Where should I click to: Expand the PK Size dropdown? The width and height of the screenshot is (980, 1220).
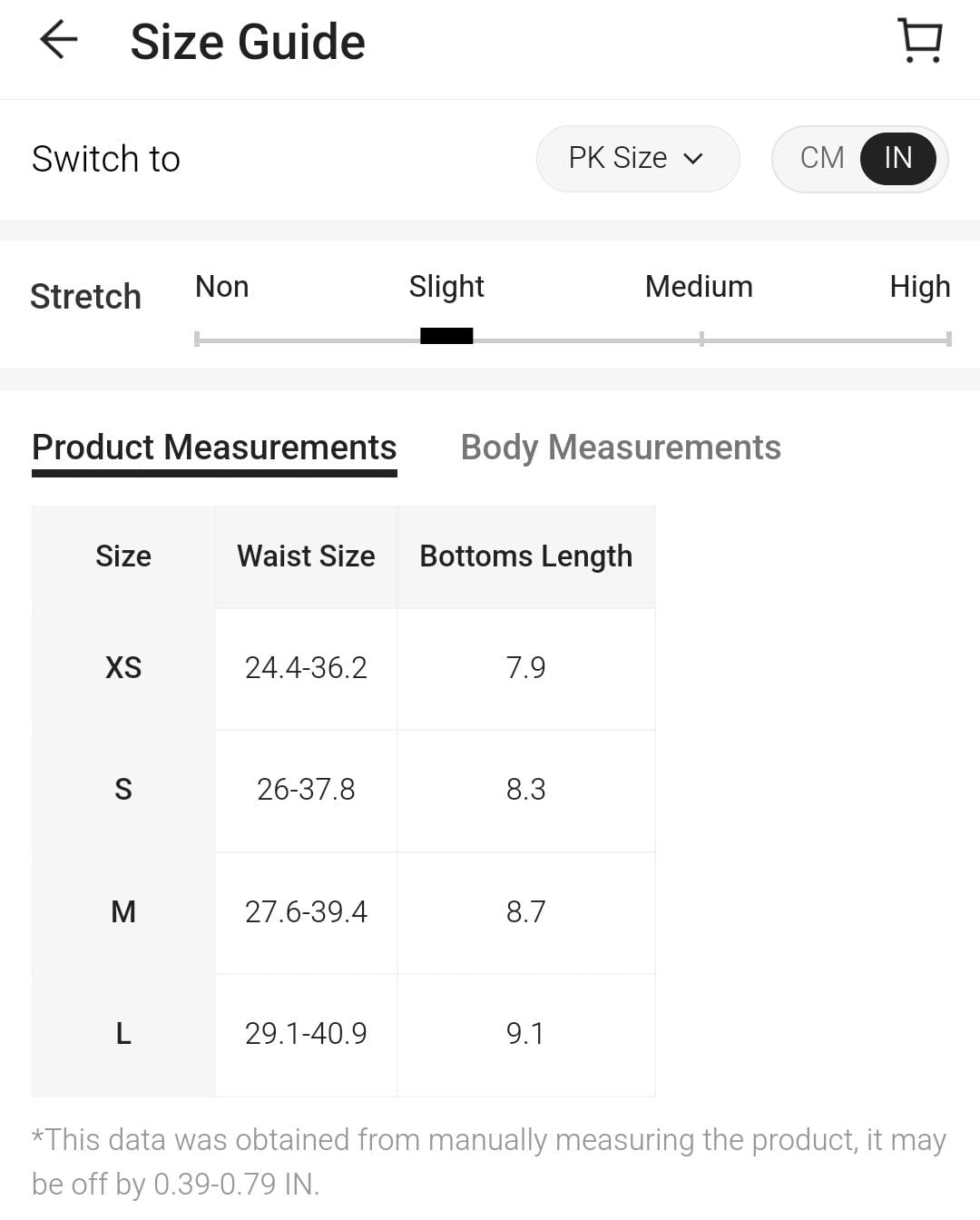coord(637,159)
